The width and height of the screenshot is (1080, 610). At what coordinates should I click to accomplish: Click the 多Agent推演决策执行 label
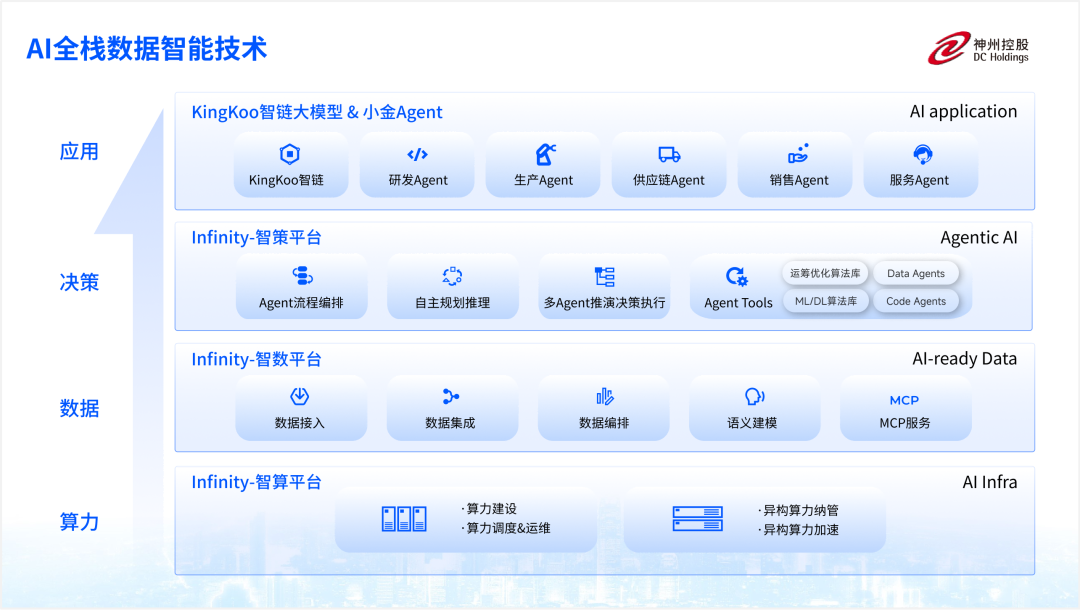[605, 303]
